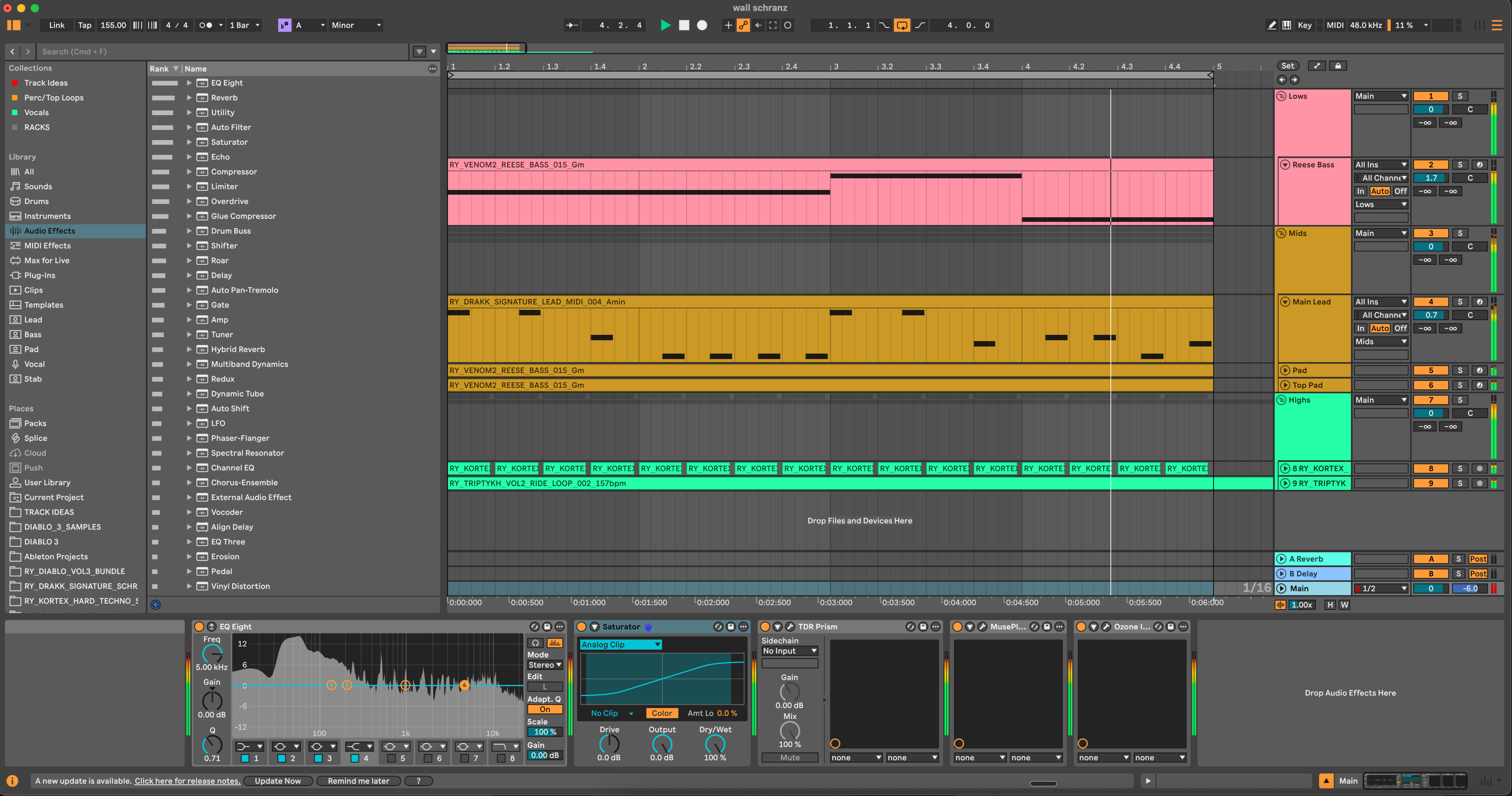Open Saturator Analog Clip curve dropdown
The image size is (1512, 796).
[x=620, y=644]
